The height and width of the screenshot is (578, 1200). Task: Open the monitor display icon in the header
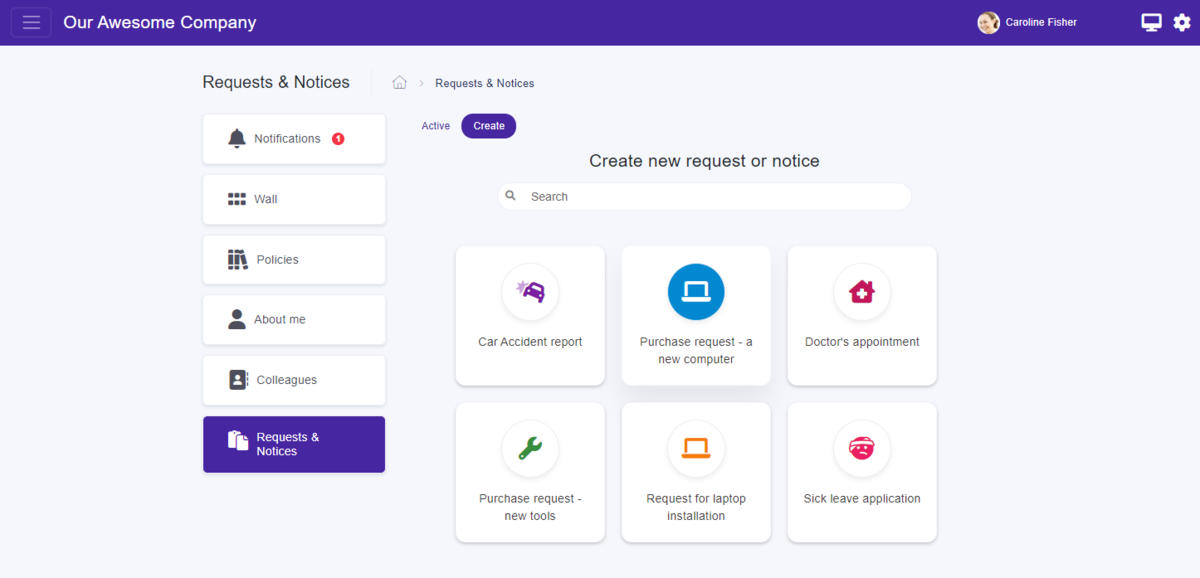coord(1152,22)
